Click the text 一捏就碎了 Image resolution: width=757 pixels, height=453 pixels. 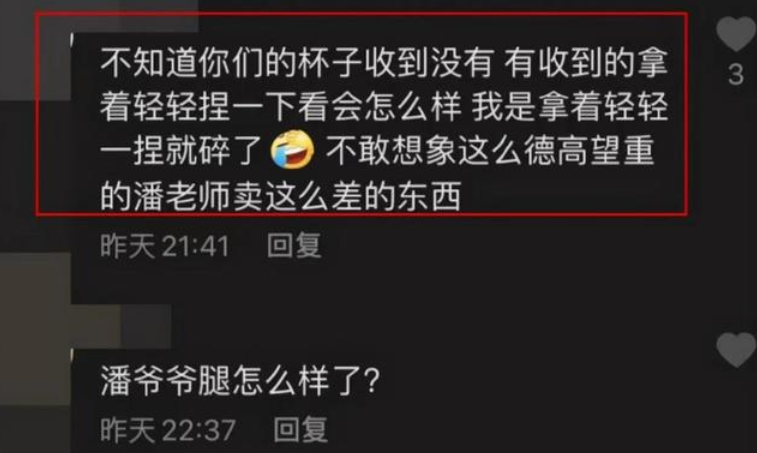(182, 151)
